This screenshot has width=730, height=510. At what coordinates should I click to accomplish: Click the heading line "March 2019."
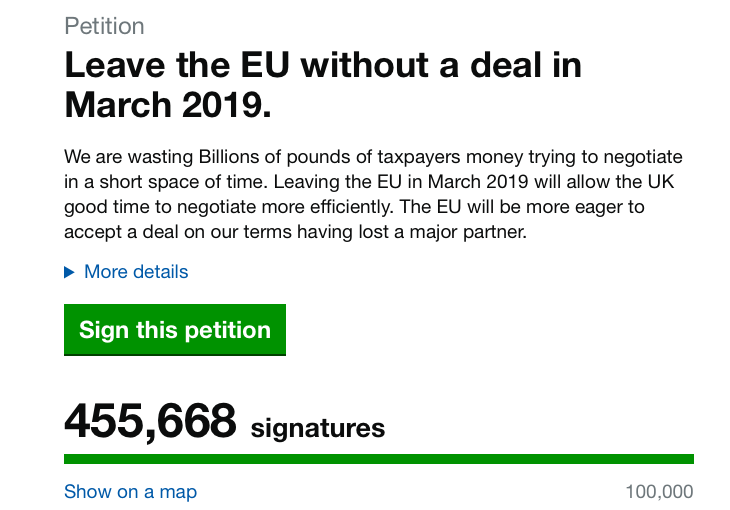168,105
